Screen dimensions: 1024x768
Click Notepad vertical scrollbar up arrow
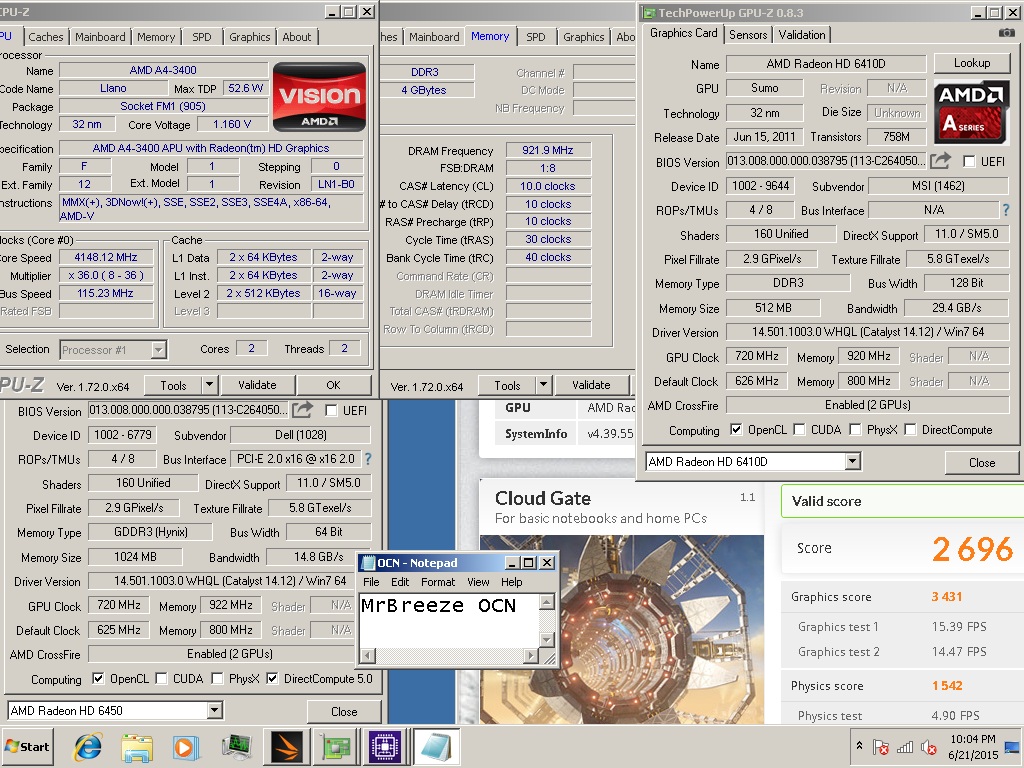[548, 601]
